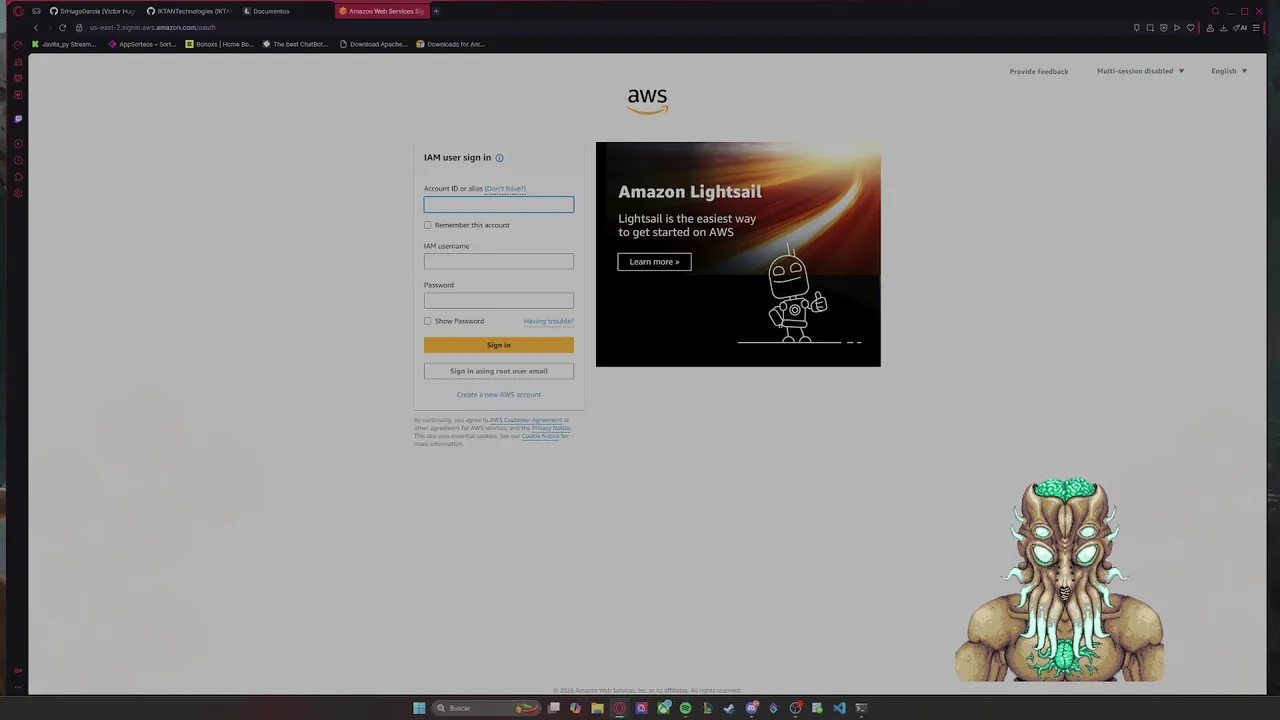Click the search tabs magnifier icon

point(1216,11)
